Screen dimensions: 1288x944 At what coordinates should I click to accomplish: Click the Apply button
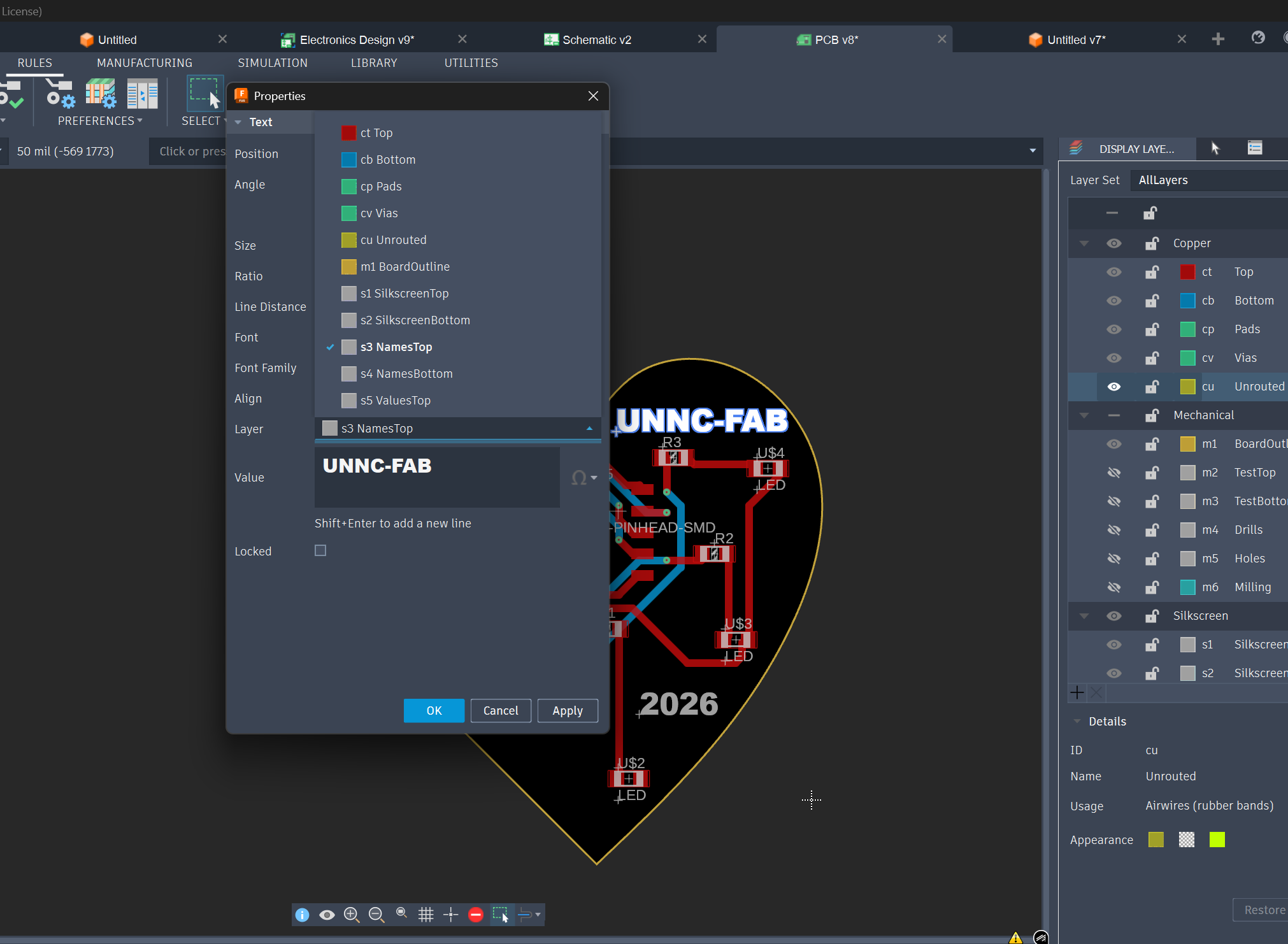pyautogui.click(x=567, y=711)
